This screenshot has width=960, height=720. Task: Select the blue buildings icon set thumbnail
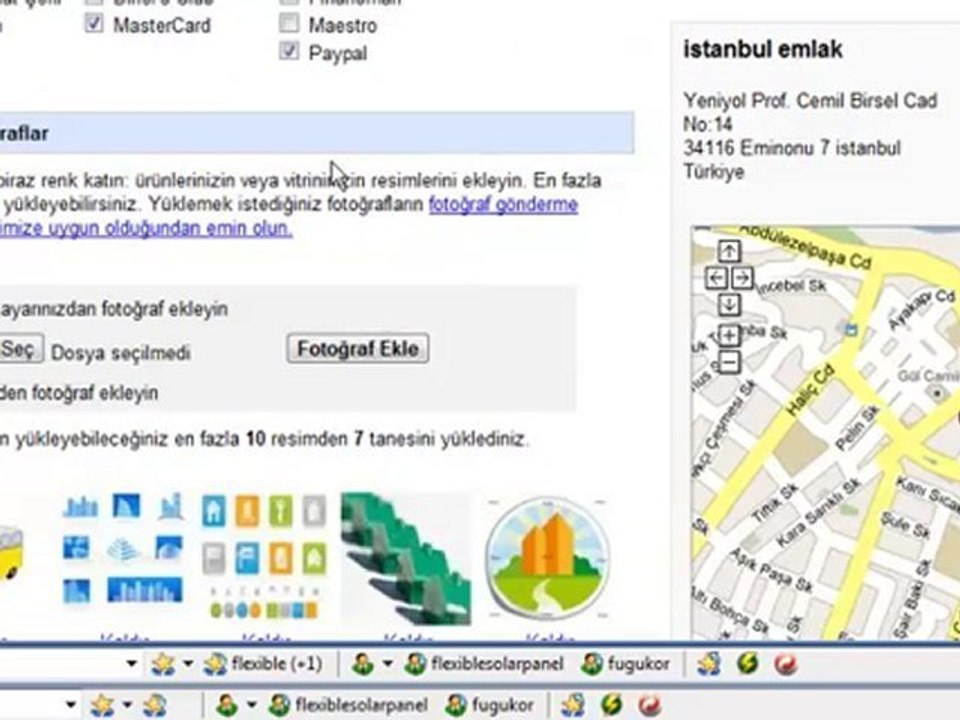(x=123, y=548)
